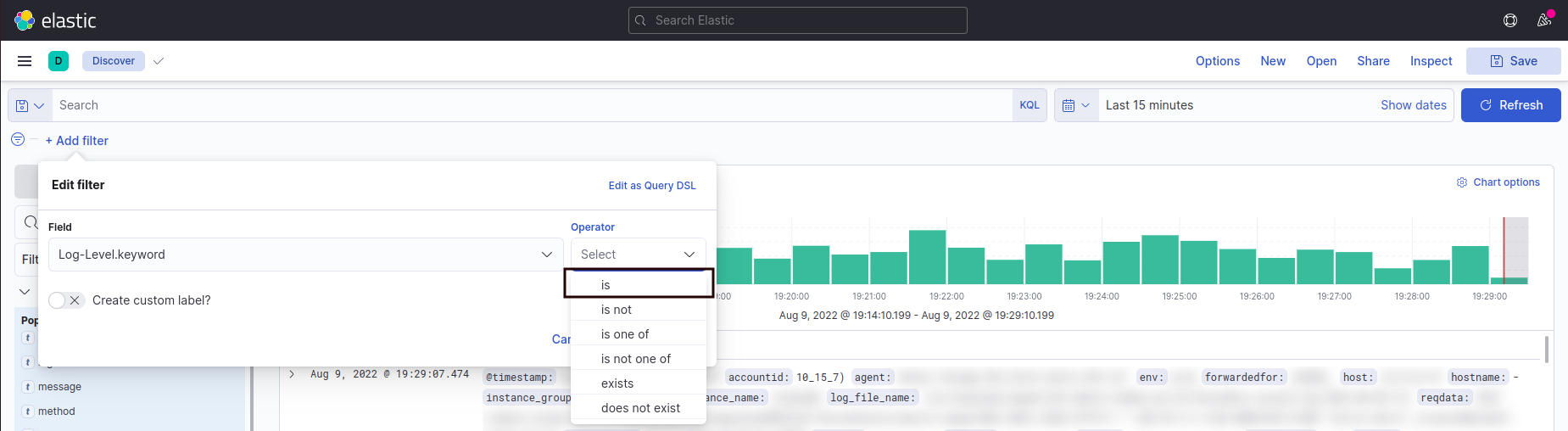The height and width of the screenshot is (431, 1568).
Task: Click the Refresh button
Action: [x=1510, y=105]
